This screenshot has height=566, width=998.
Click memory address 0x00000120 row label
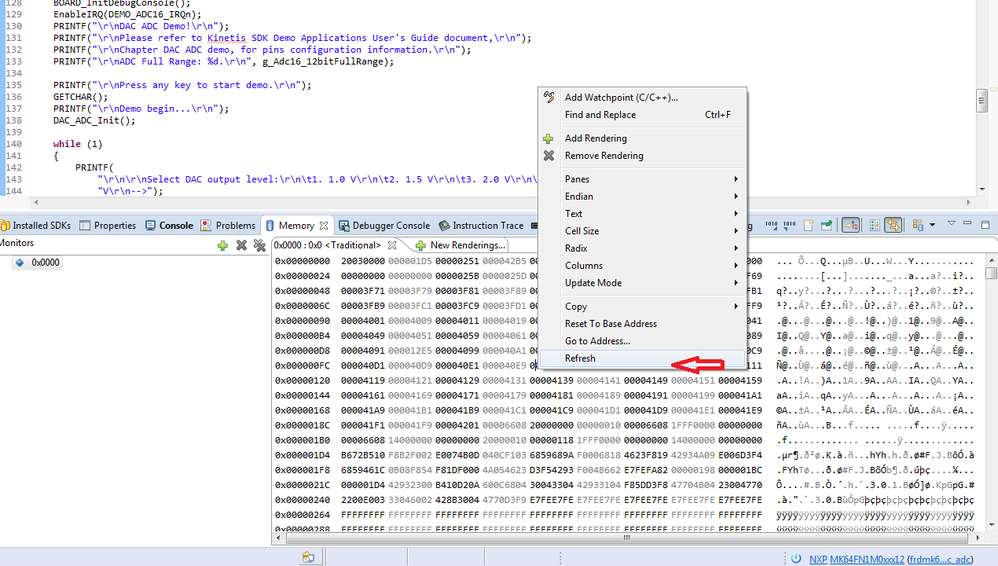point(302,381)
